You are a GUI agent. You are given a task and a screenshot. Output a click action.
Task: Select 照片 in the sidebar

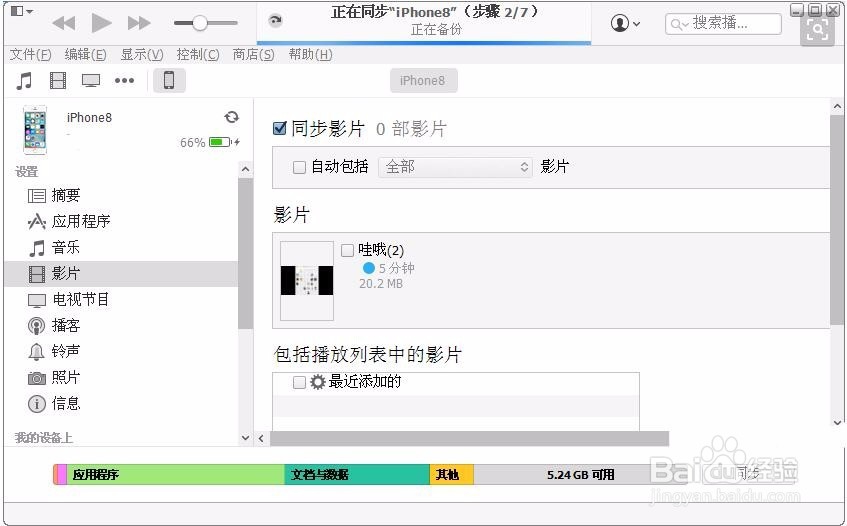click(54, 377)
